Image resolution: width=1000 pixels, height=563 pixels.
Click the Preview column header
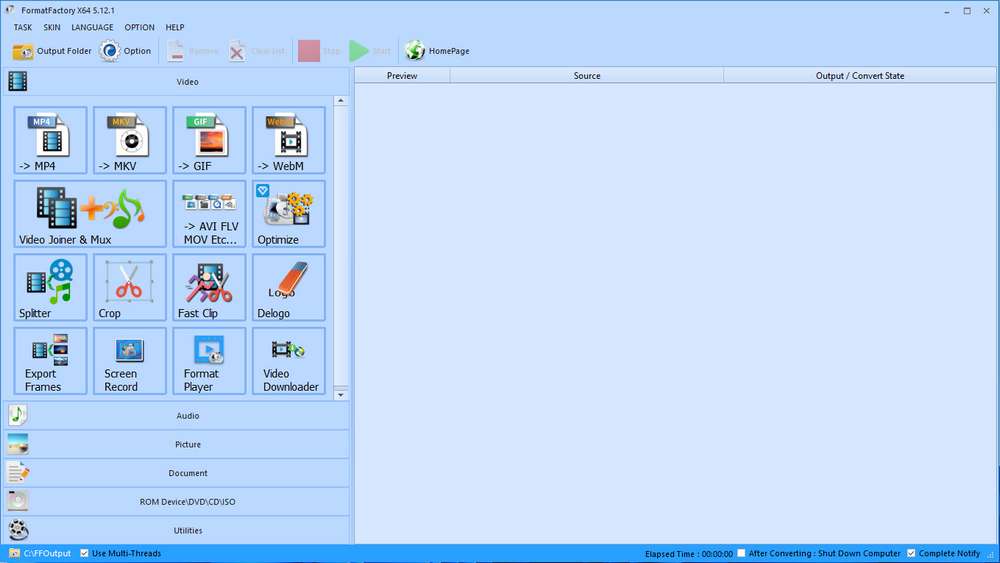[402, 76]
